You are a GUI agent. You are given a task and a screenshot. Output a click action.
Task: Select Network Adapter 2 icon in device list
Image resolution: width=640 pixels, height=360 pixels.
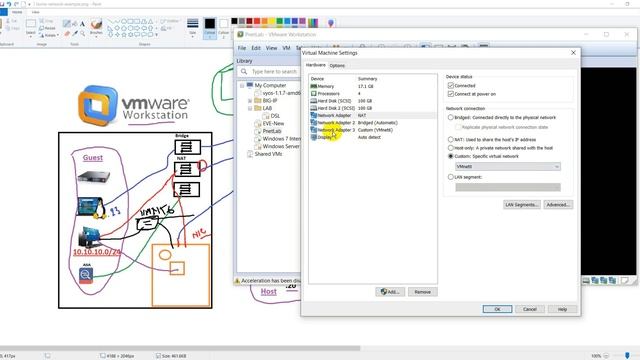pos(313,122)
